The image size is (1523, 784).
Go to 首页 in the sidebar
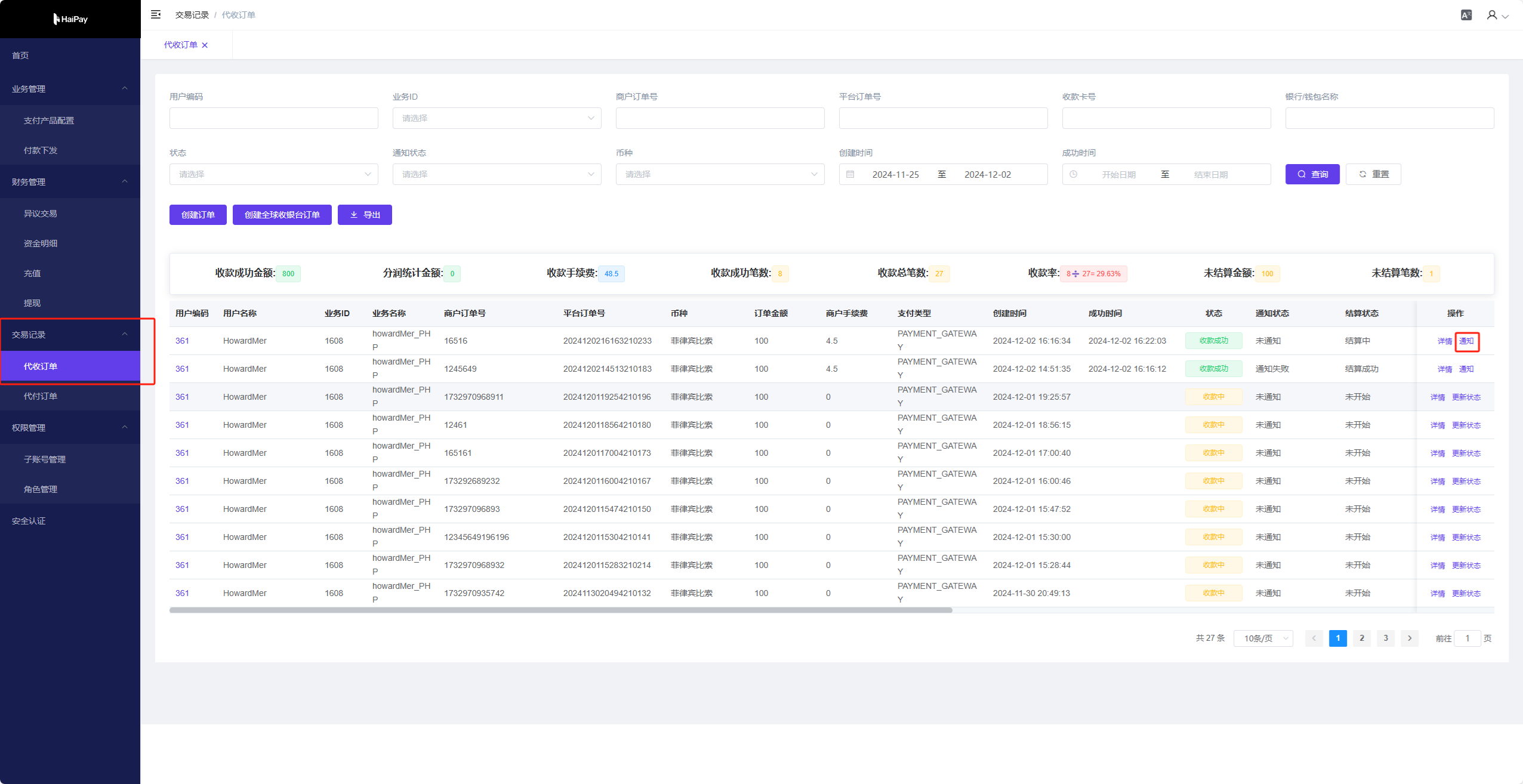point(20,55)
